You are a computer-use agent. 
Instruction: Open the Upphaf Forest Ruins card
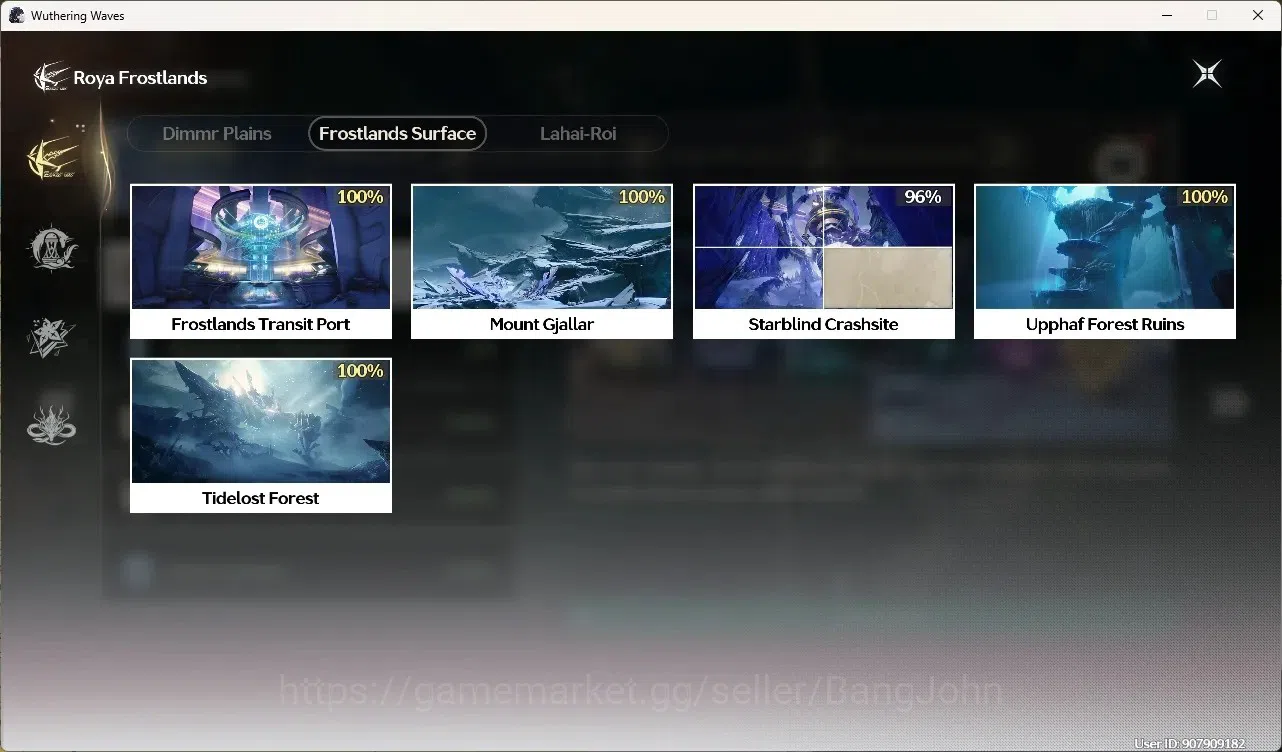1105,261
